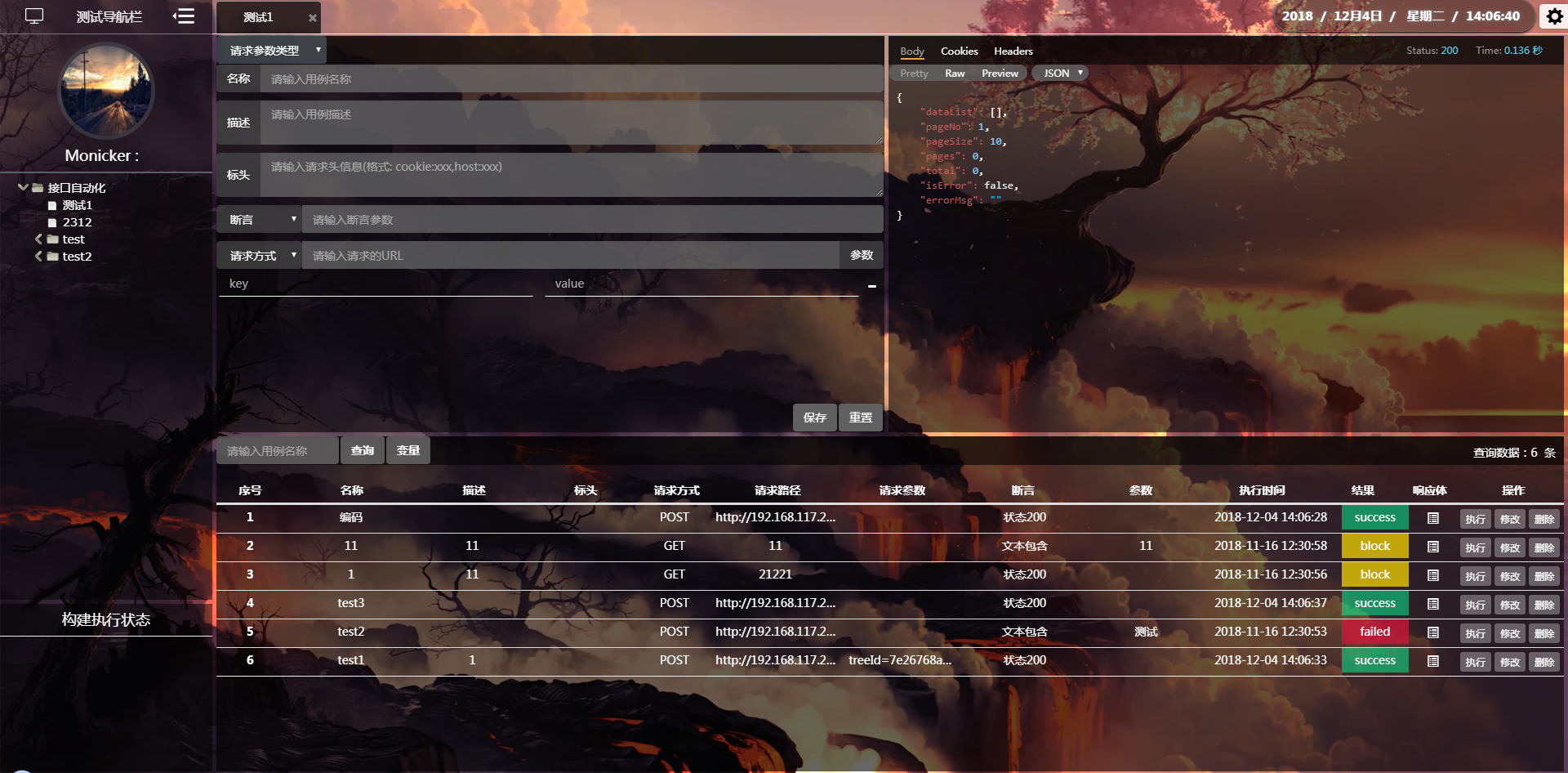Focus the 描述 description textarea
The image size is (1568, 773).
tap(572, 123)
